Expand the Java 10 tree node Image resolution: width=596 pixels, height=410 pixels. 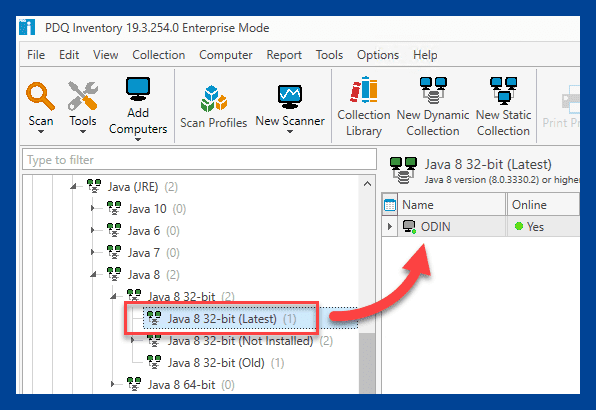[92, 208]
